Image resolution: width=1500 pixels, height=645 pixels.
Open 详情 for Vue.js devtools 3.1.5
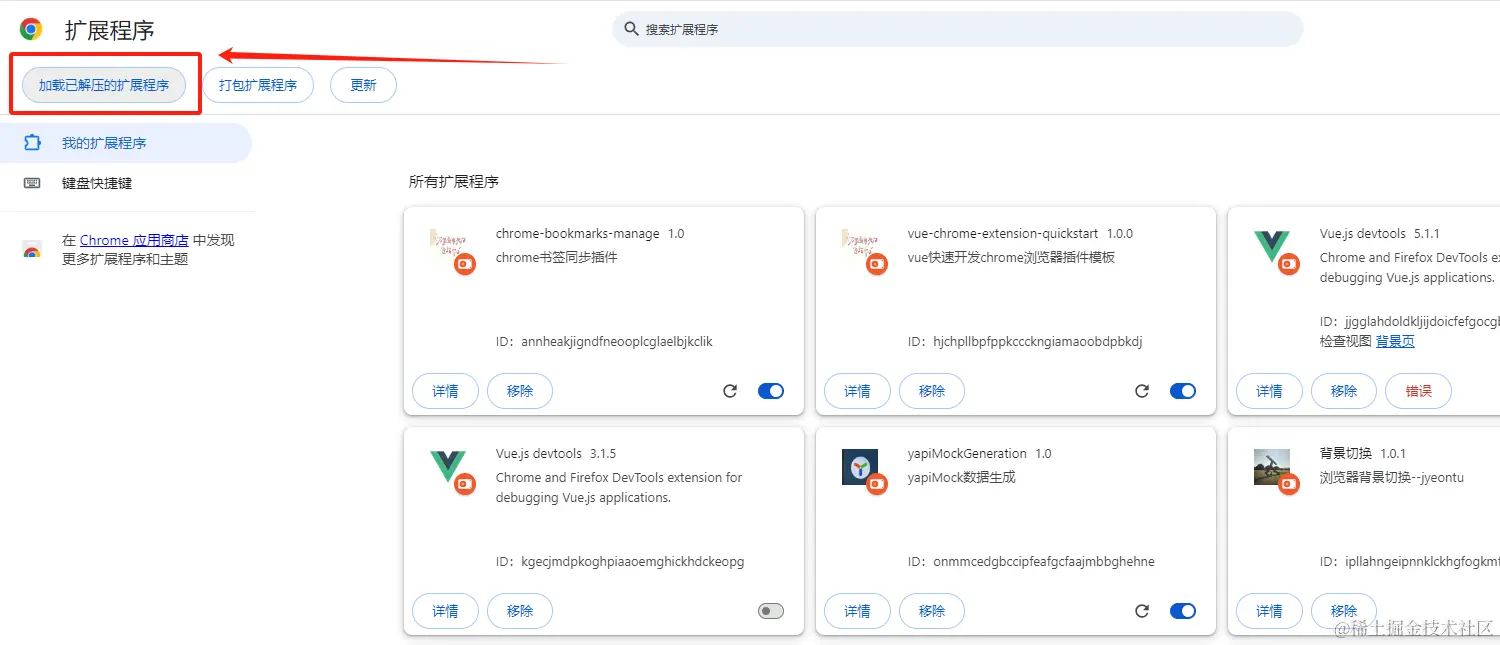445,611
